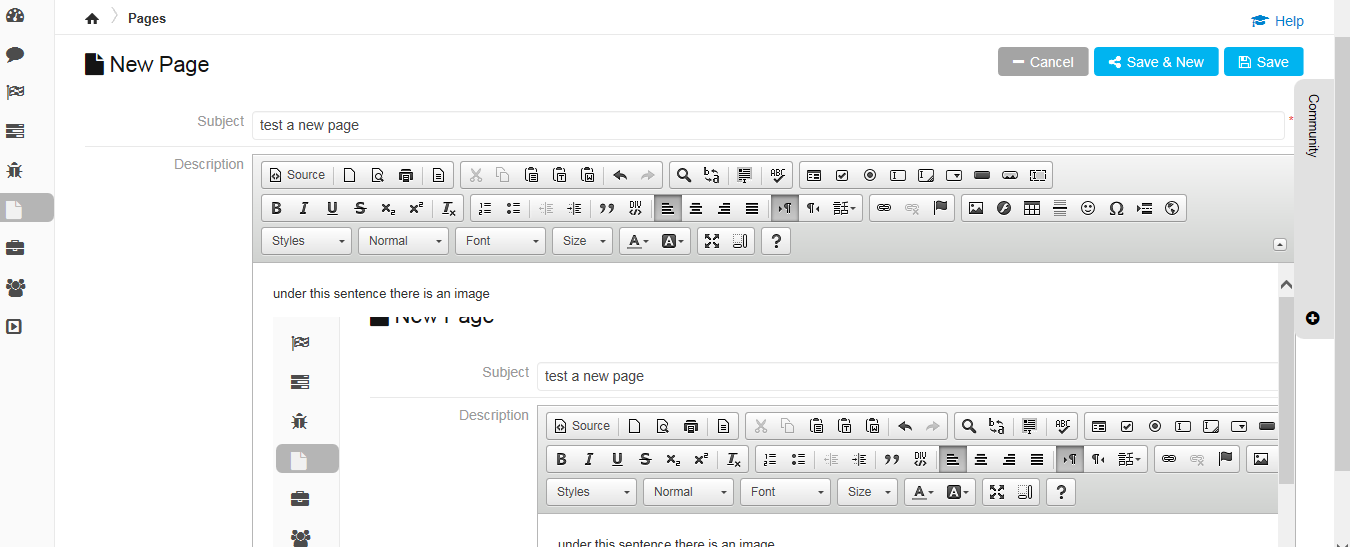Click the Block Quote icon
Screen dimensions: 1350x547
606,208
